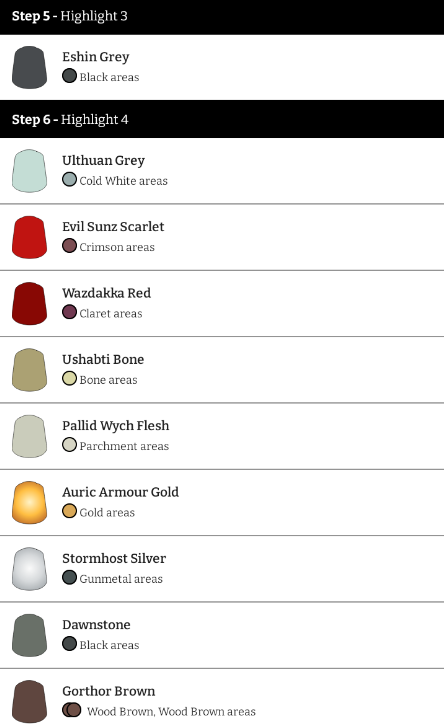Screen dimensions: 444x728
Task: Select the Evil Sunz Scarlet paint pot
Action: [29, 237]
